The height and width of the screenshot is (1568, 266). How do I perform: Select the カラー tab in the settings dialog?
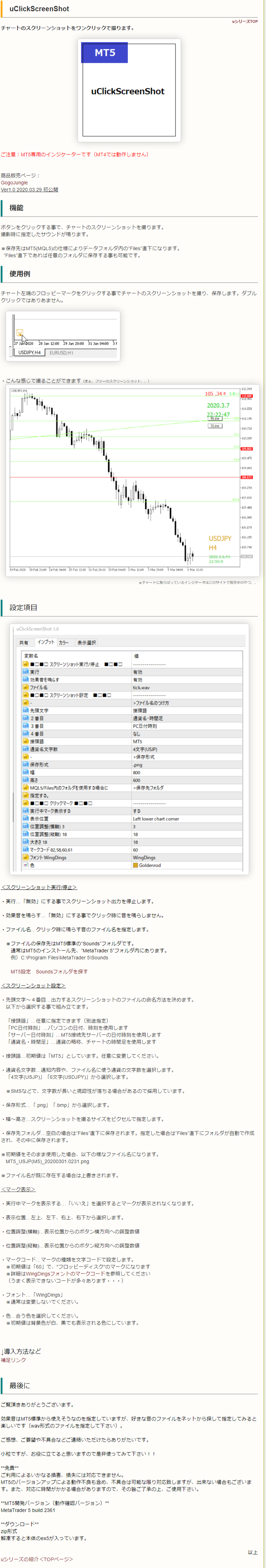[x=64, y=642]
